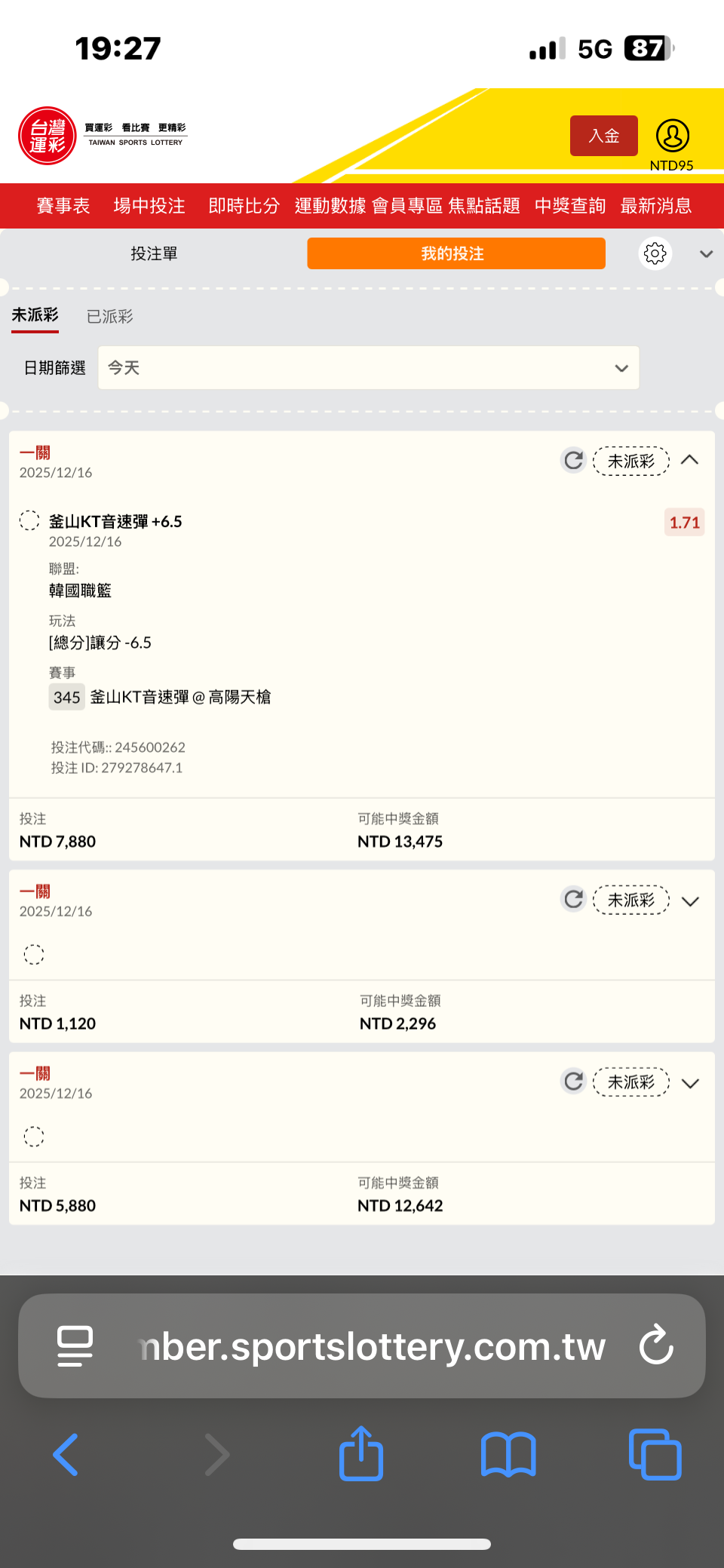The width and height of the screenshot is (724, 1568).
Task: Open Safari bookmarks icon
Action: tap(508, 1453)
